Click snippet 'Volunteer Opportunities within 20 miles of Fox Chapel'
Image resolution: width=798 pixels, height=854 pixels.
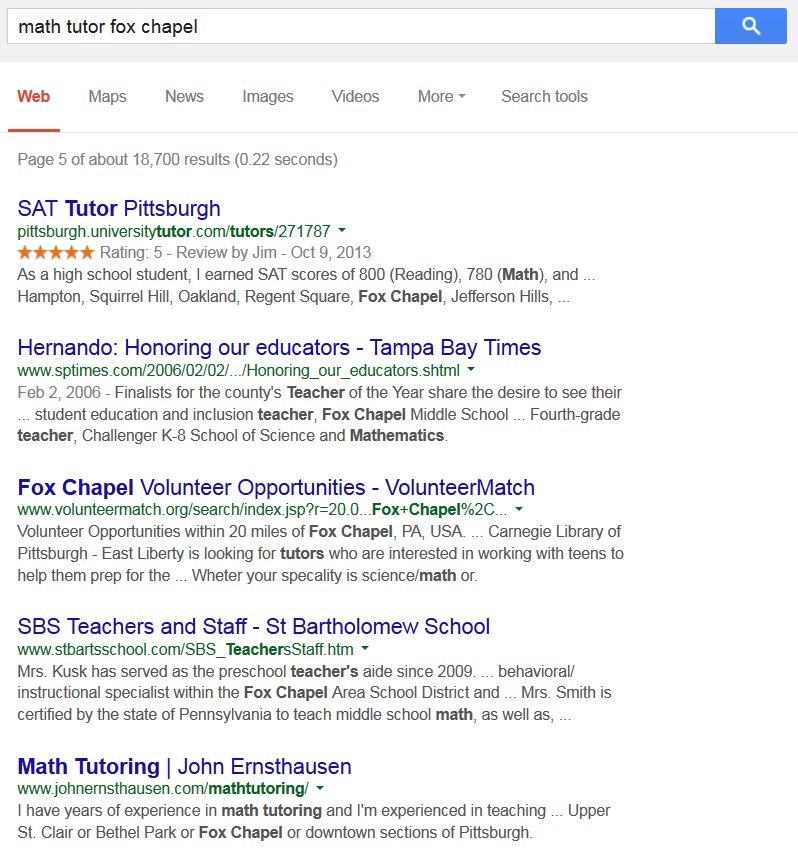click(x=320, y=553)
